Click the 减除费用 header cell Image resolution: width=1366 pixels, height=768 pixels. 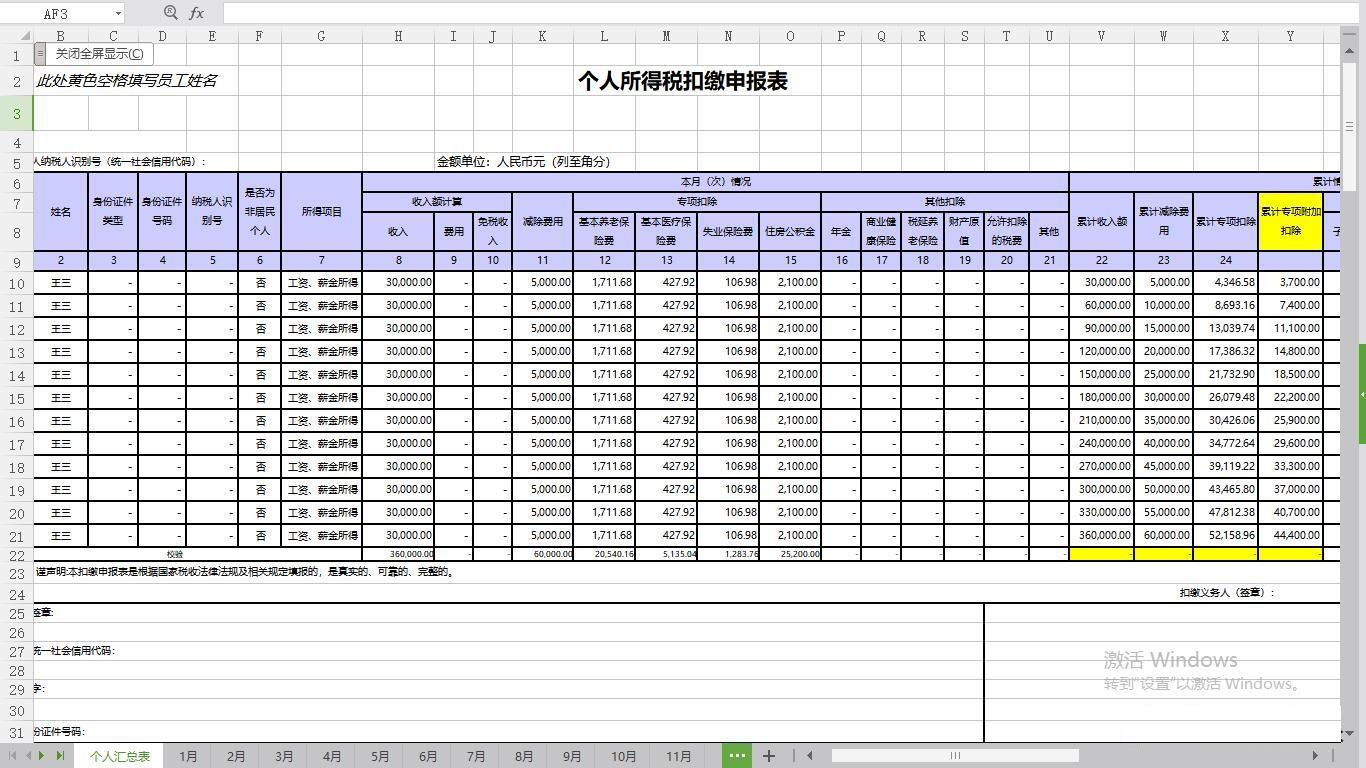pos(542,221)
